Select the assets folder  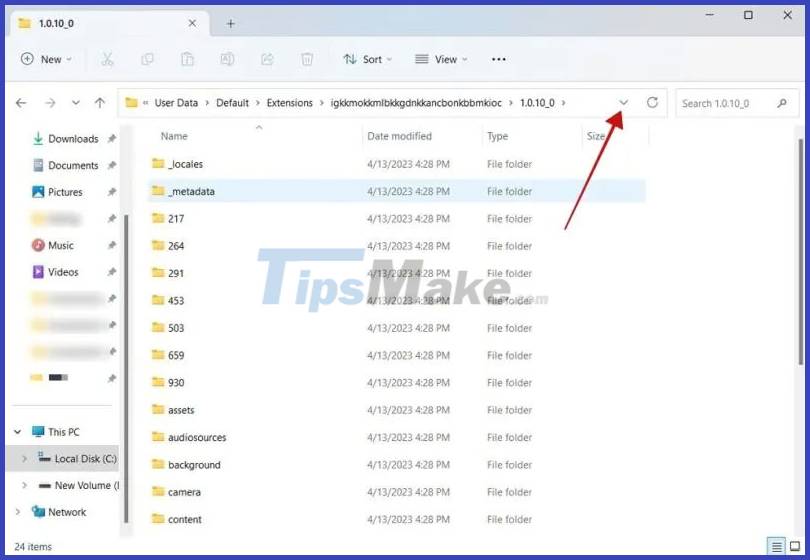397,410
